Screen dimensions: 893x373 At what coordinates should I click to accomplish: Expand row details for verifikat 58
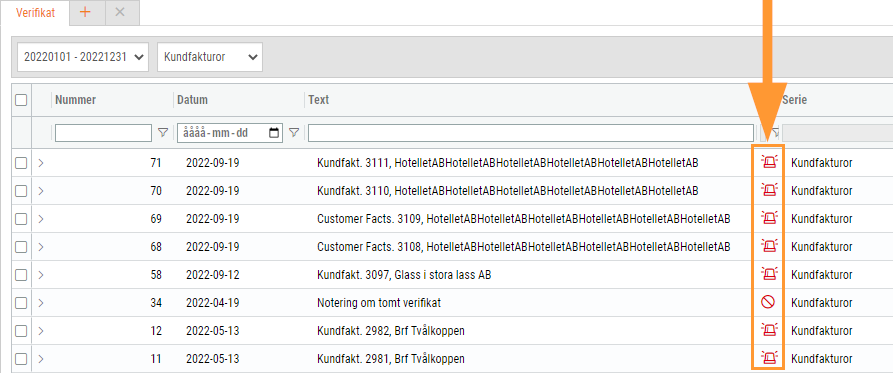click(40, 275)
